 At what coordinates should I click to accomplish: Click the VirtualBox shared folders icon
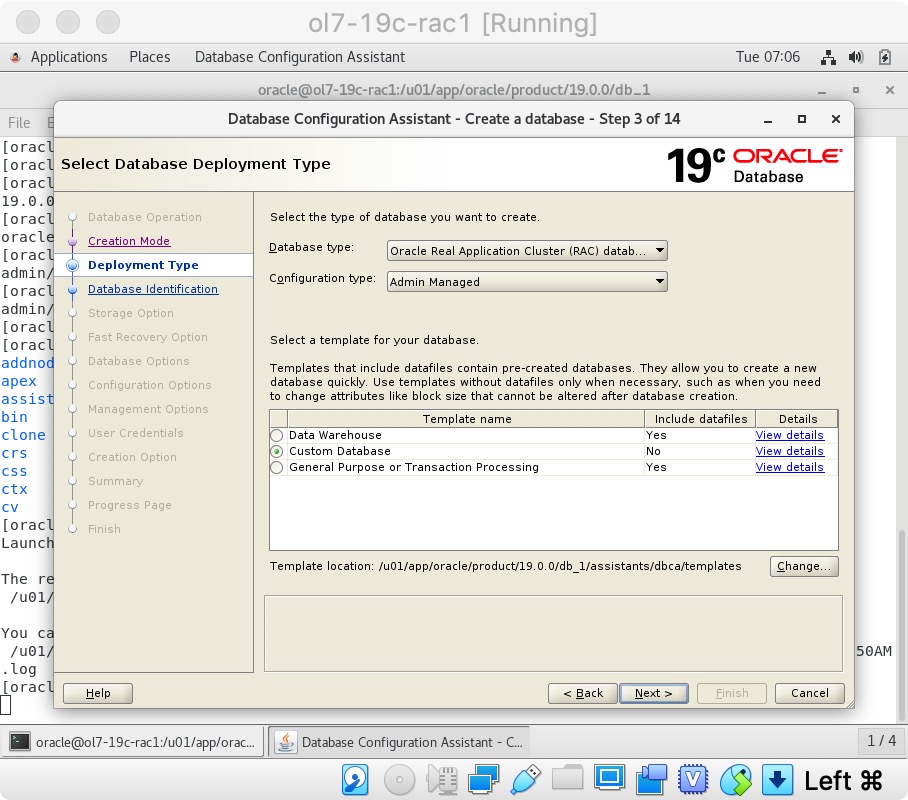(x=568, y=777)
